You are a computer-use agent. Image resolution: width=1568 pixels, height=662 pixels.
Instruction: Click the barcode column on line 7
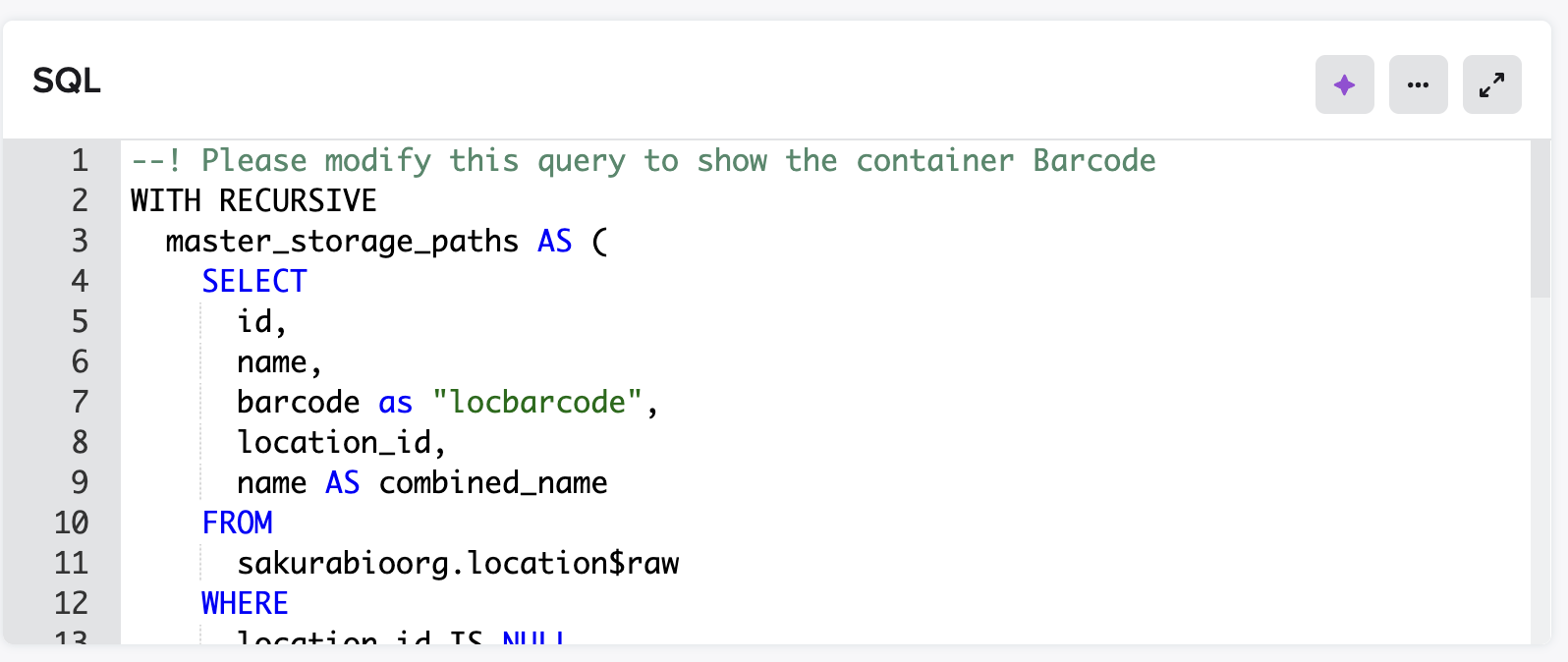click(x=299, y=403)
